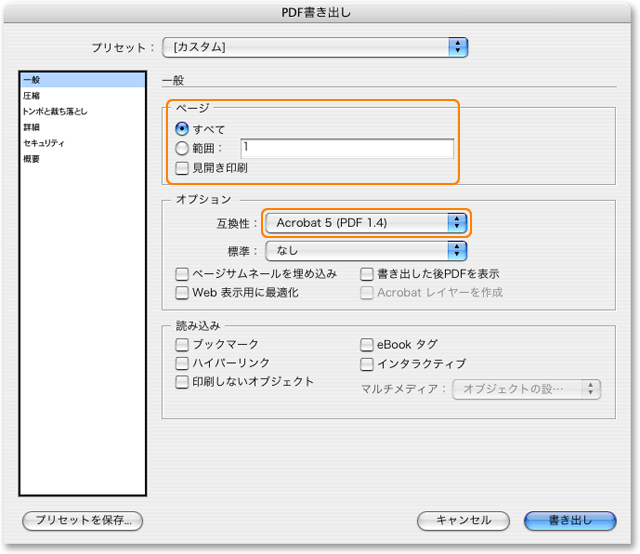The image size is (640, 554).
Task: Expand the 標準 dropdown menu
Action: [366, 250]
